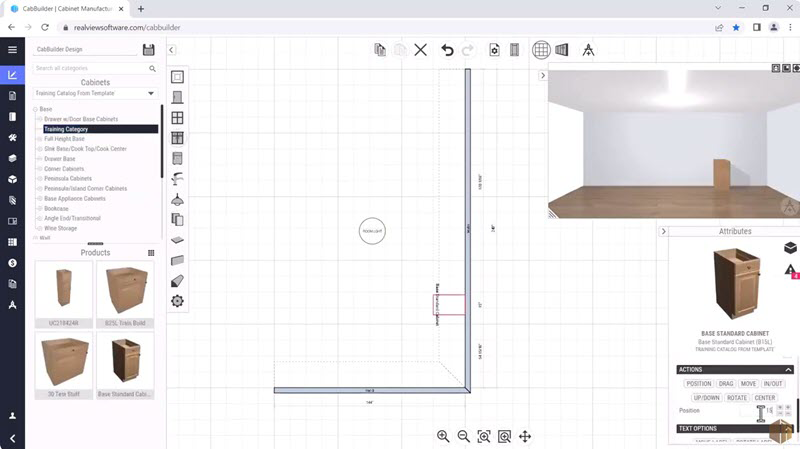This screenshot has width=800, height=449.
Task: Open the gear settings tool icon
Action: (x=177, y=301)
